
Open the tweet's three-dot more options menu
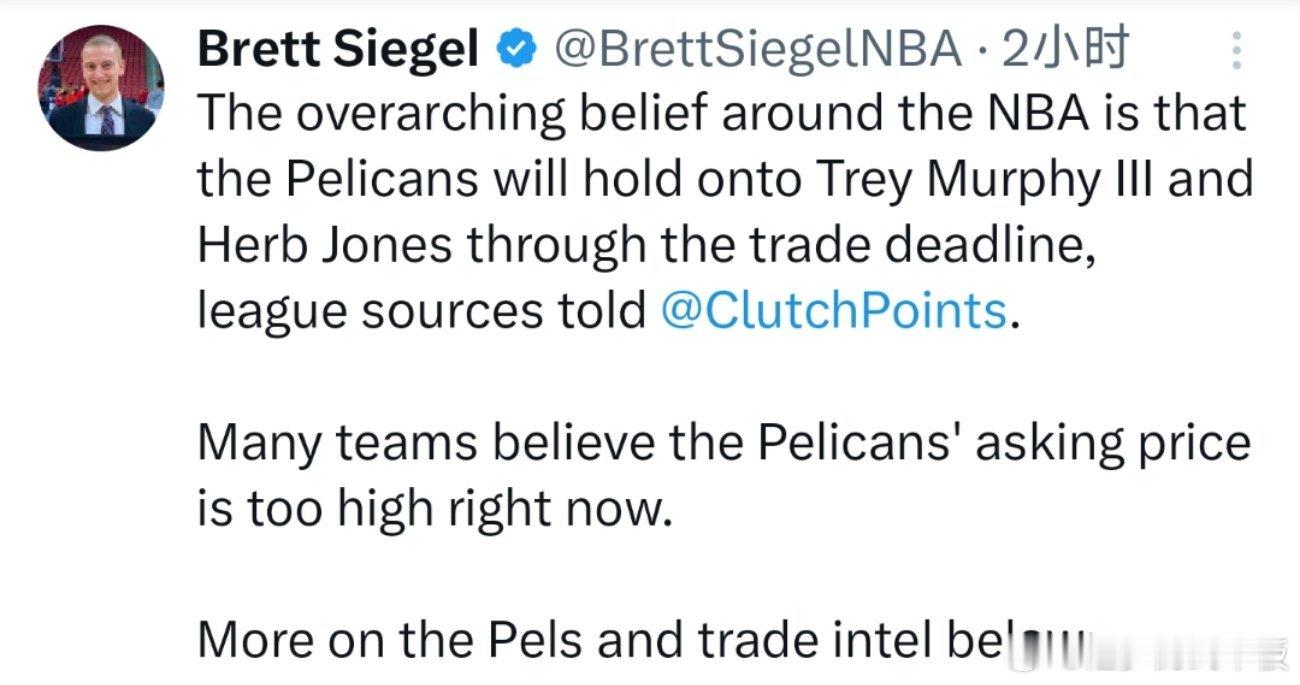(x=1236, y=50)
